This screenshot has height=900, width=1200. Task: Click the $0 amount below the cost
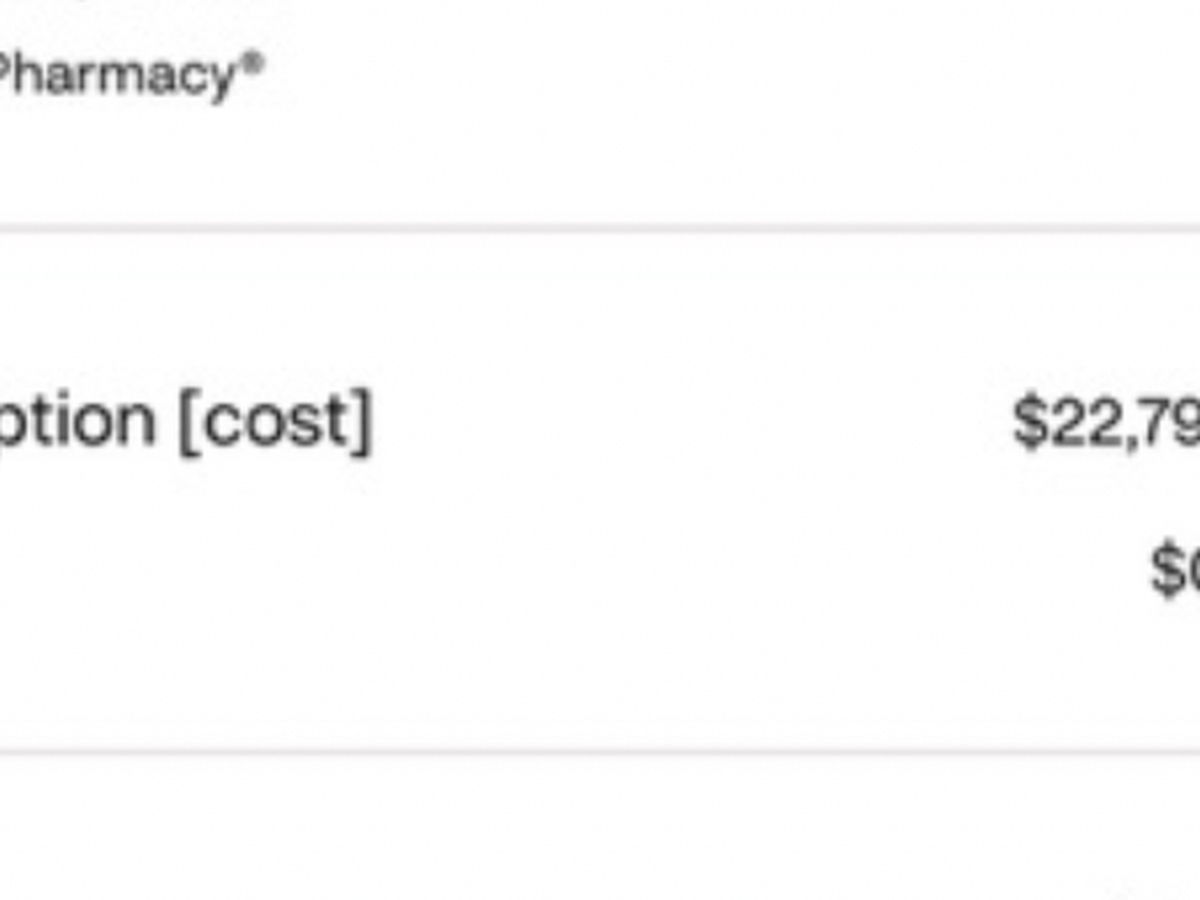[1175, 572]
